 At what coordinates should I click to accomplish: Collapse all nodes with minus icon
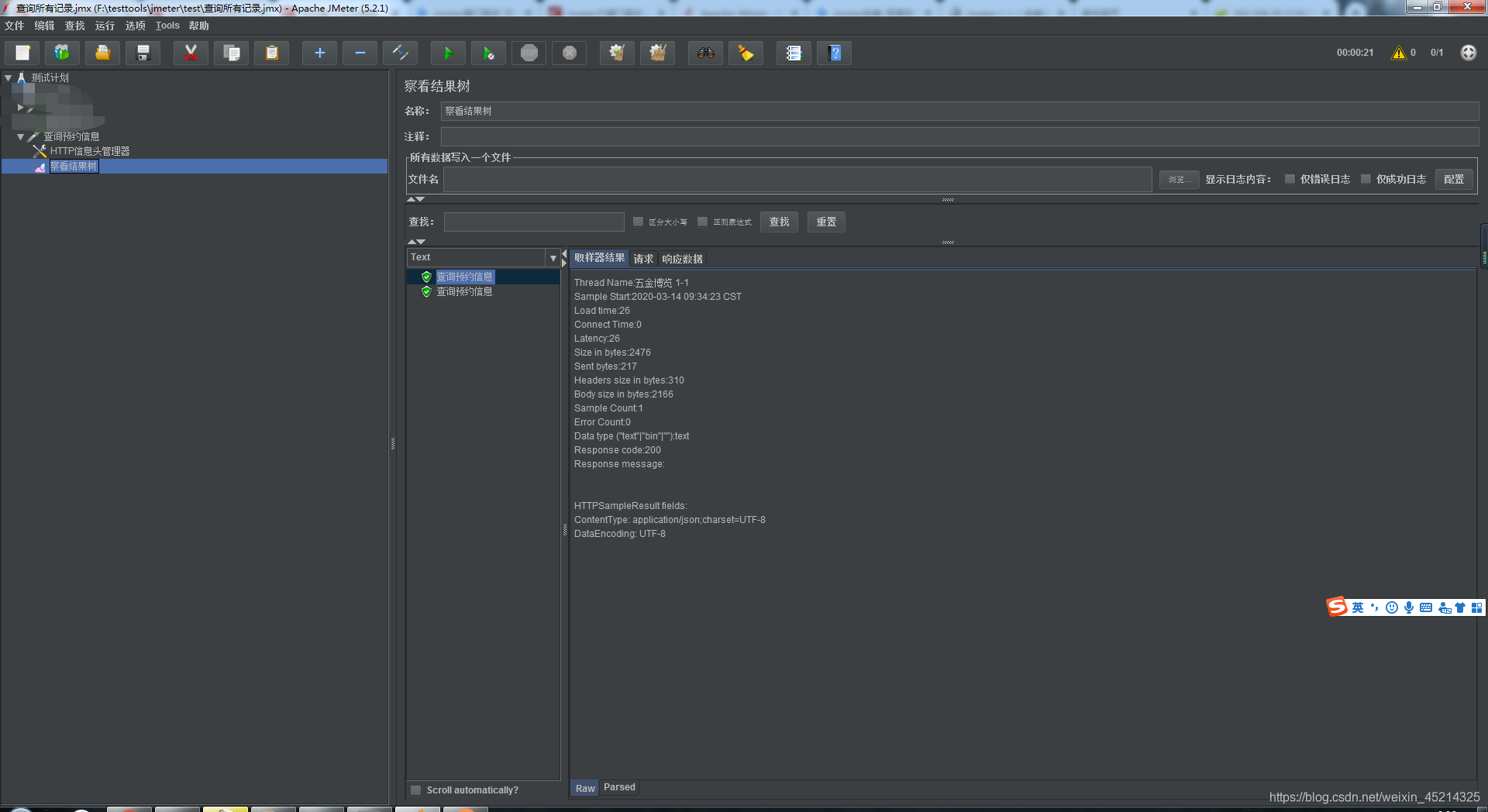360,53
